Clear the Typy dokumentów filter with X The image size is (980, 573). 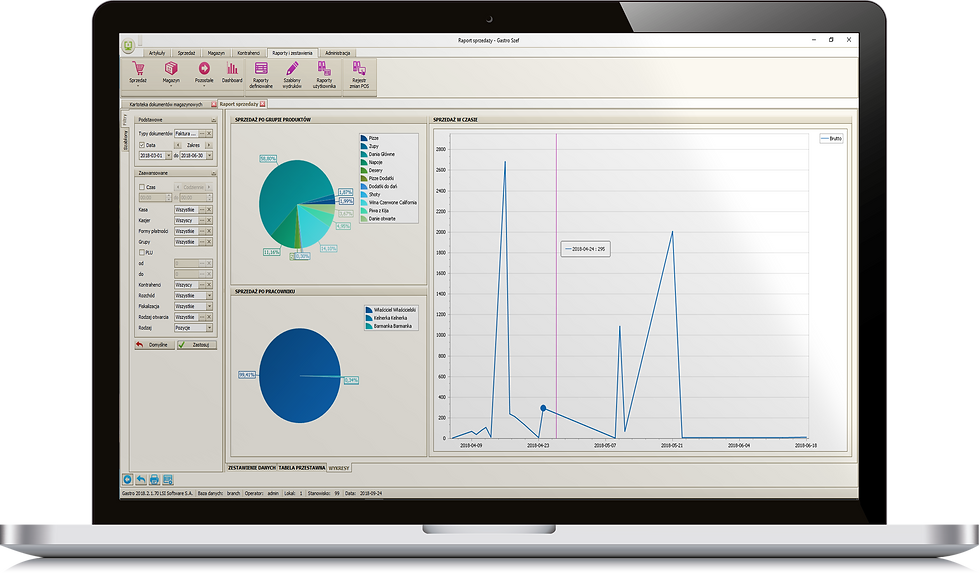click(x=209, y=134)
